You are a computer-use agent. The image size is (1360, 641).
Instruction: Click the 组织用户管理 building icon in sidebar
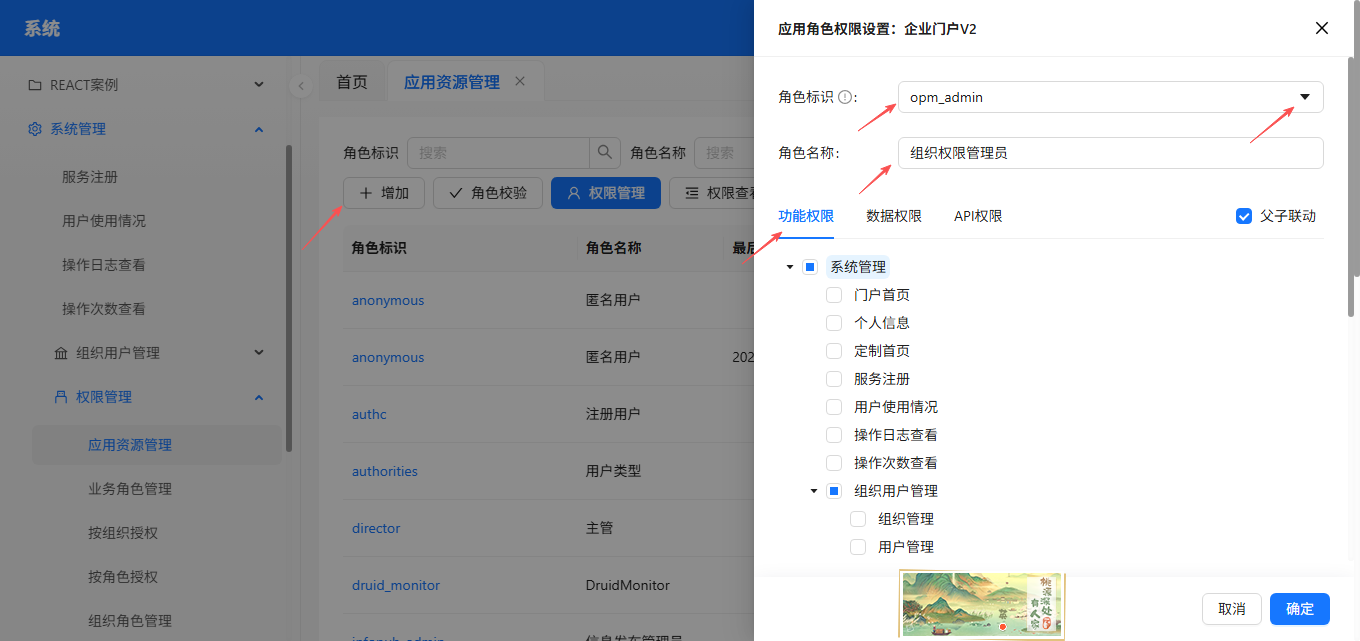61,353
